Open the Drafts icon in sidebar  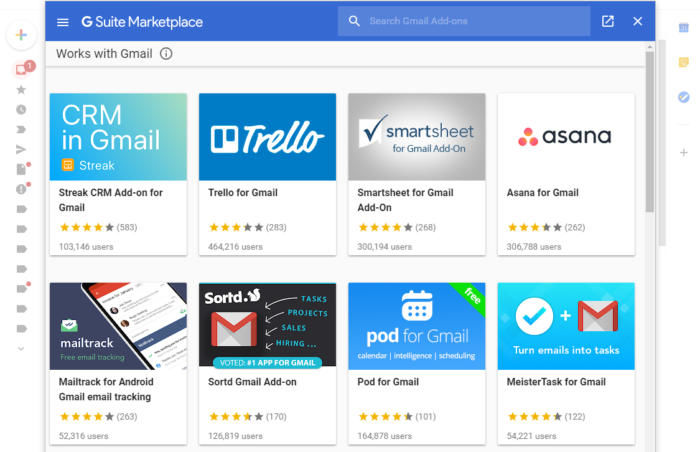point(22,168)
